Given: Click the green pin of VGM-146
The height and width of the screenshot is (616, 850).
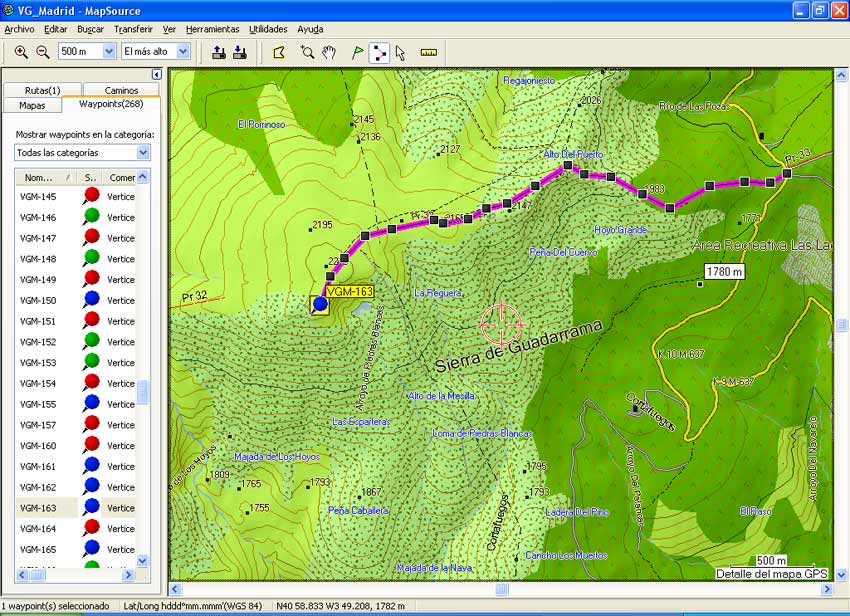Looking at the screenshot, I should [x=92, y=216].
